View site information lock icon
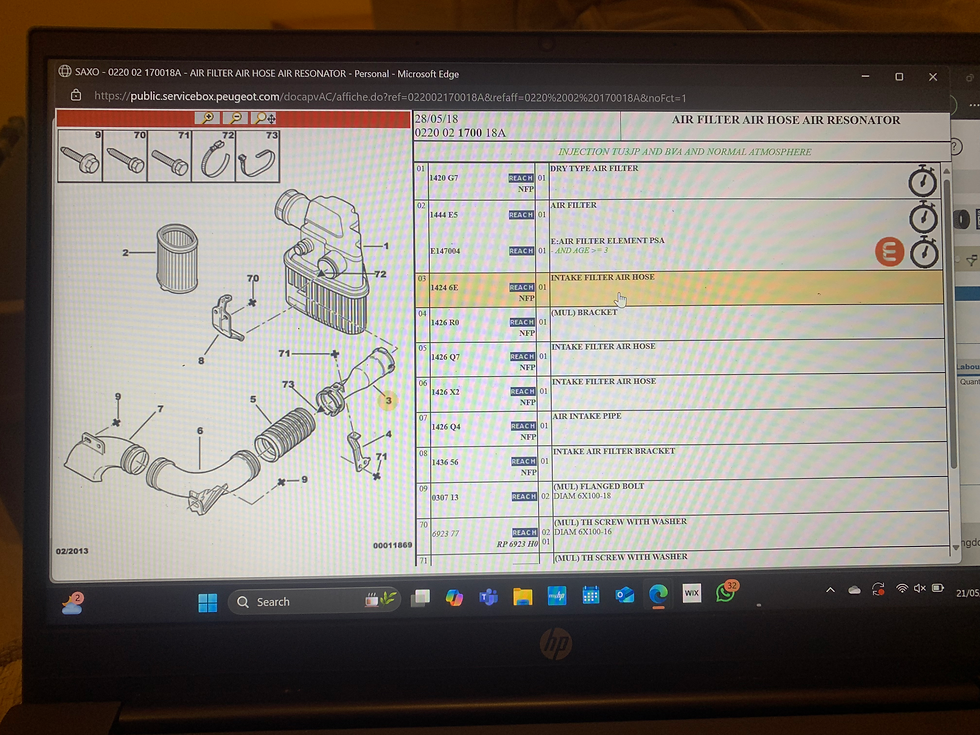The image size is (980, 735). (76, 96)
